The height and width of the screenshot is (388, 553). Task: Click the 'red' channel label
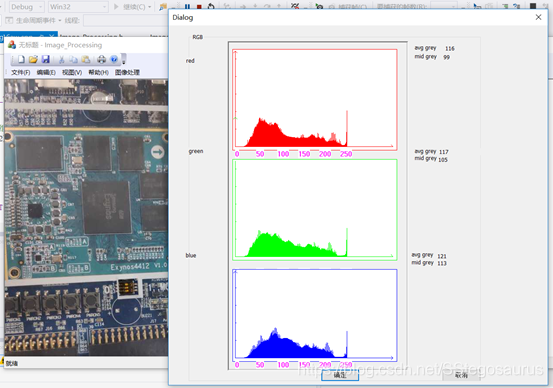(x=190, y=61)
